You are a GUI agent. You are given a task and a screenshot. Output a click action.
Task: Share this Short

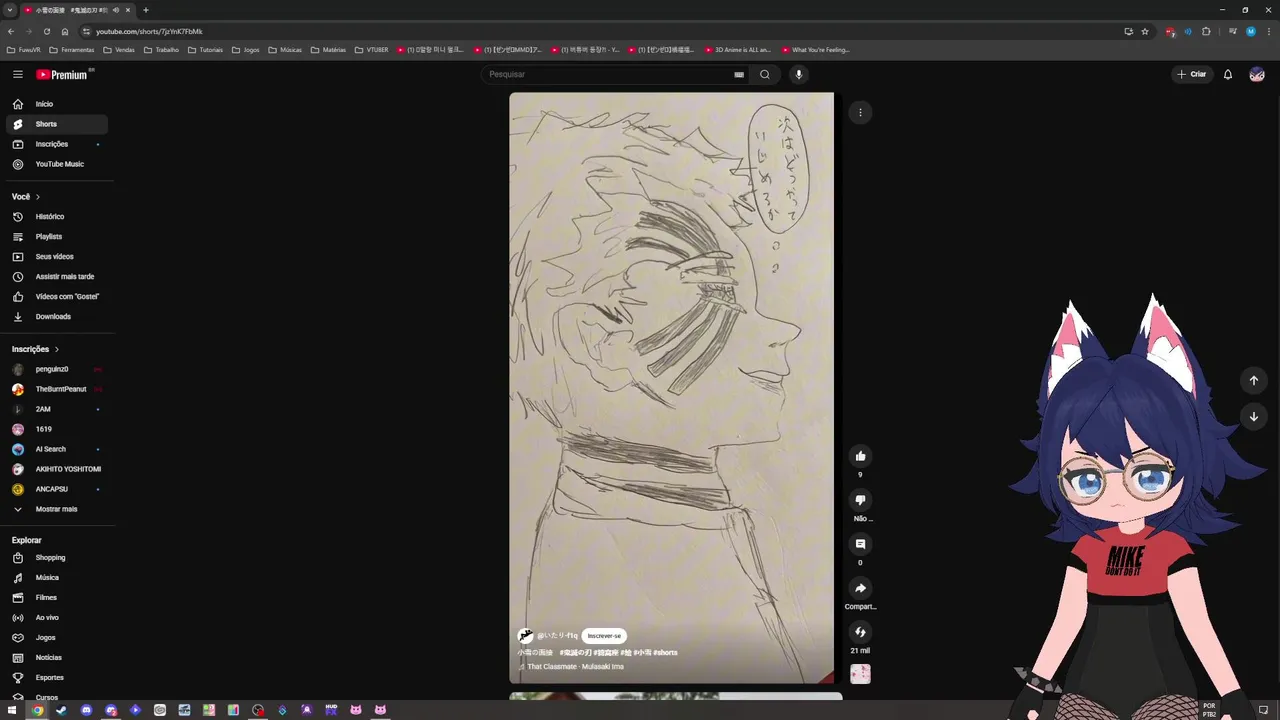coord(860,588)
